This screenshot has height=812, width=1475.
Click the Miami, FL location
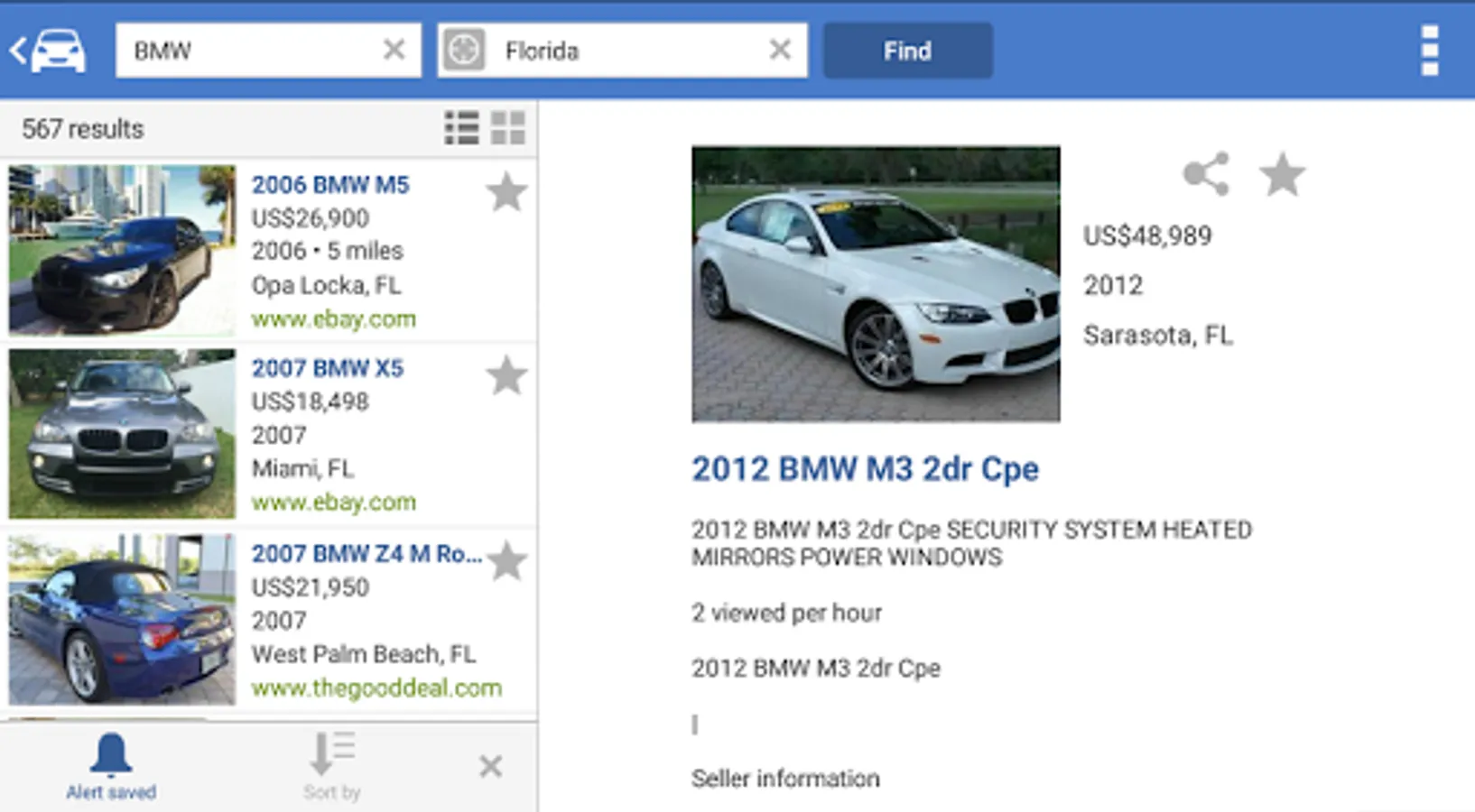pyautogui.click(x=302, y=469)
